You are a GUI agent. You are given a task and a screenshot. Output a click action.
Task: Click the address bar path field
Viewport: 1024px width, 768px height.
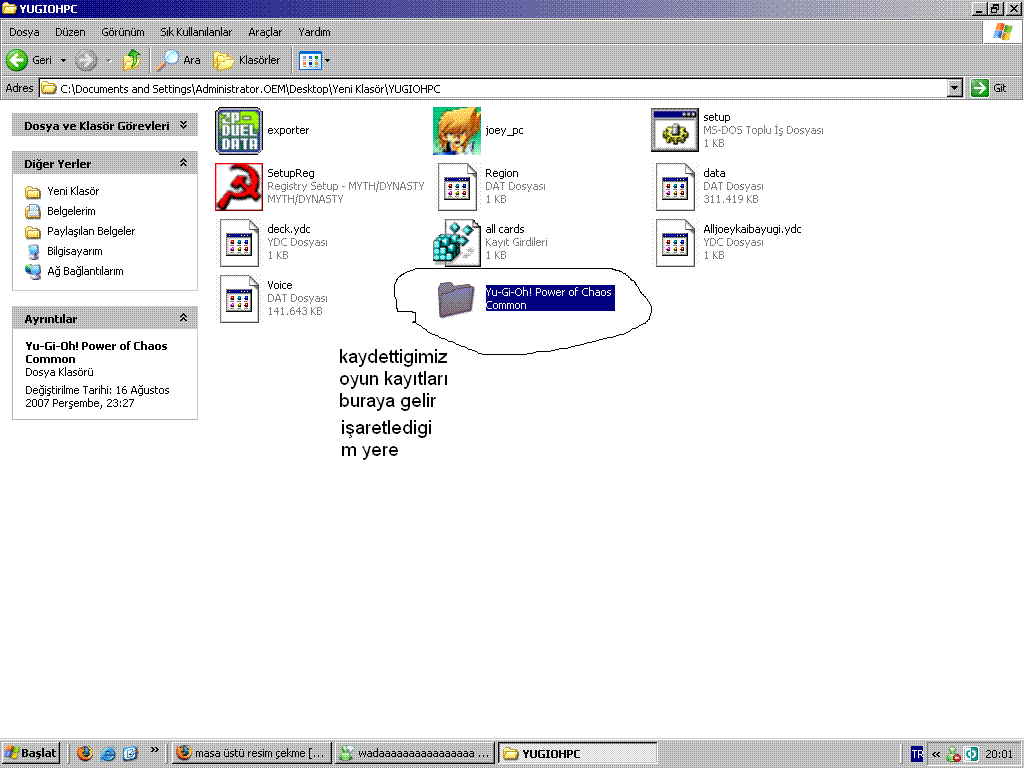tap(493, 88)
